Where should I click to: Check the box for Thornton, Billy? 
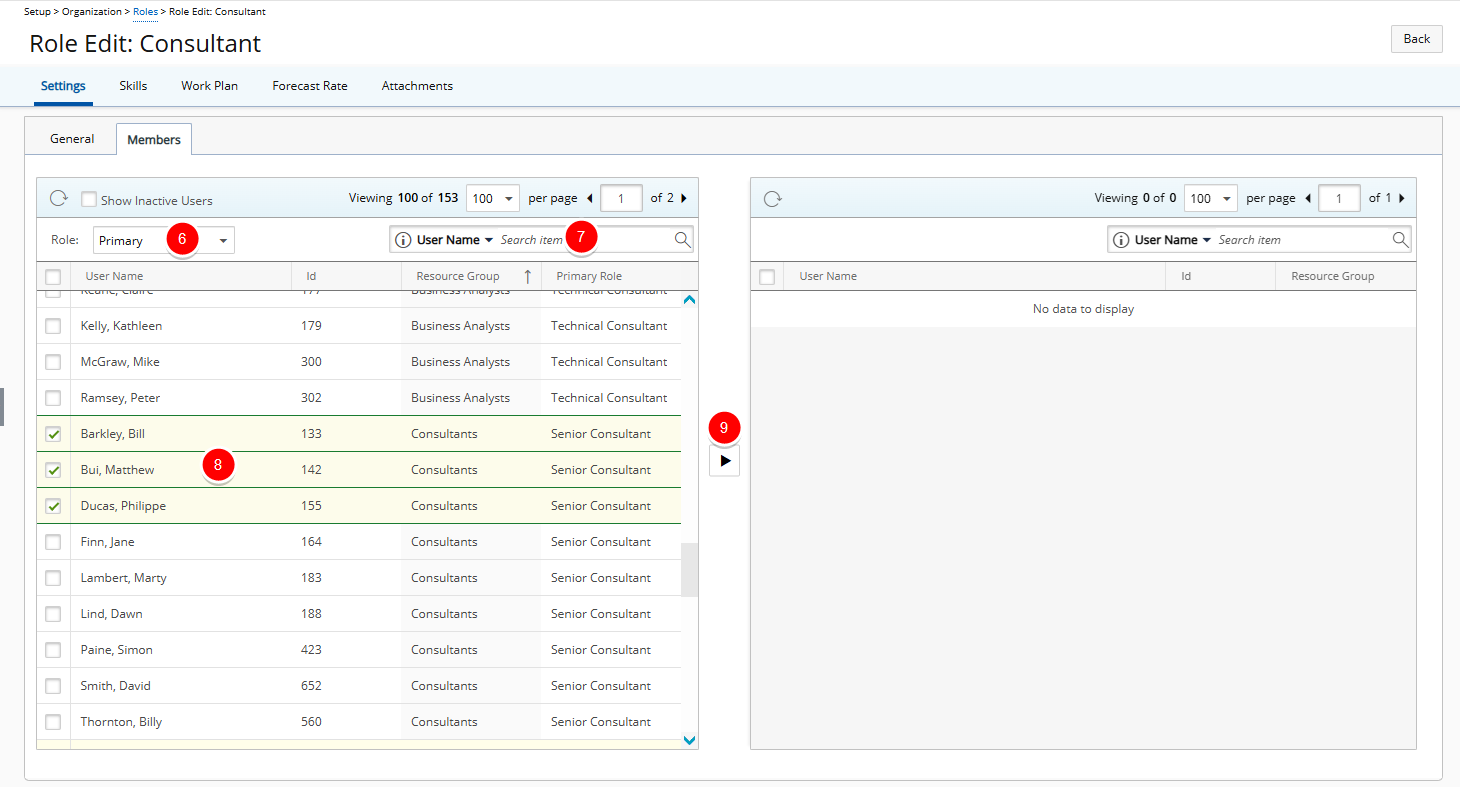click(x=53, y=722)
